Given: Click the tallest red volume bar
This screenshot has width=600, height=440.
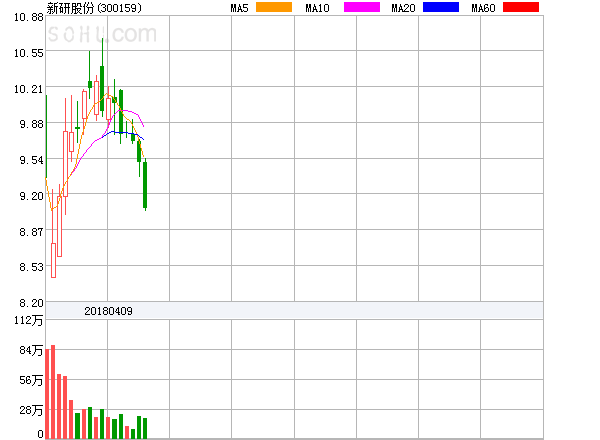Looking at the screenshot, I should click(53, 392).
